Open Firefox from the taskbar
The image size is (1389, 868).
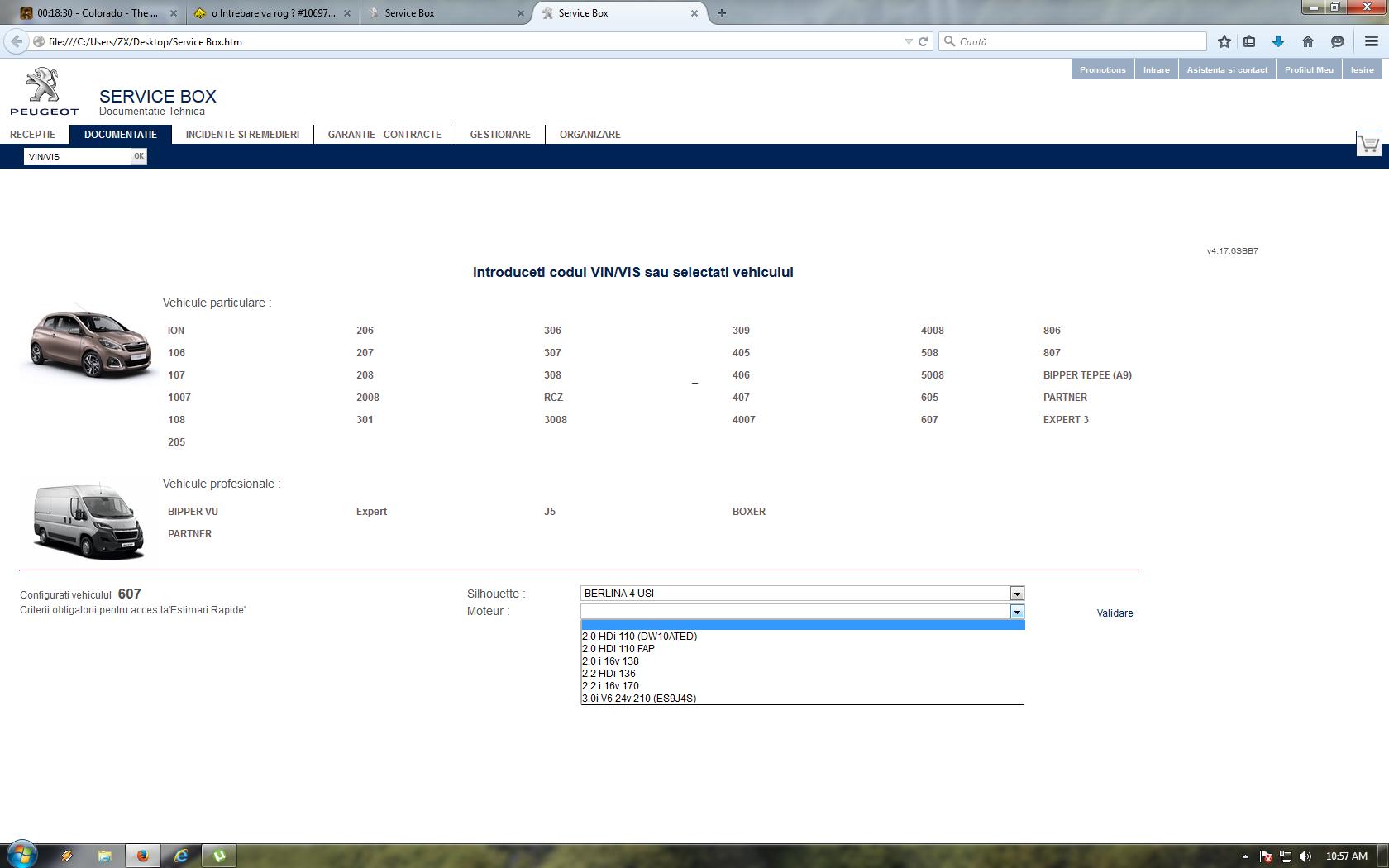(142, 856)
